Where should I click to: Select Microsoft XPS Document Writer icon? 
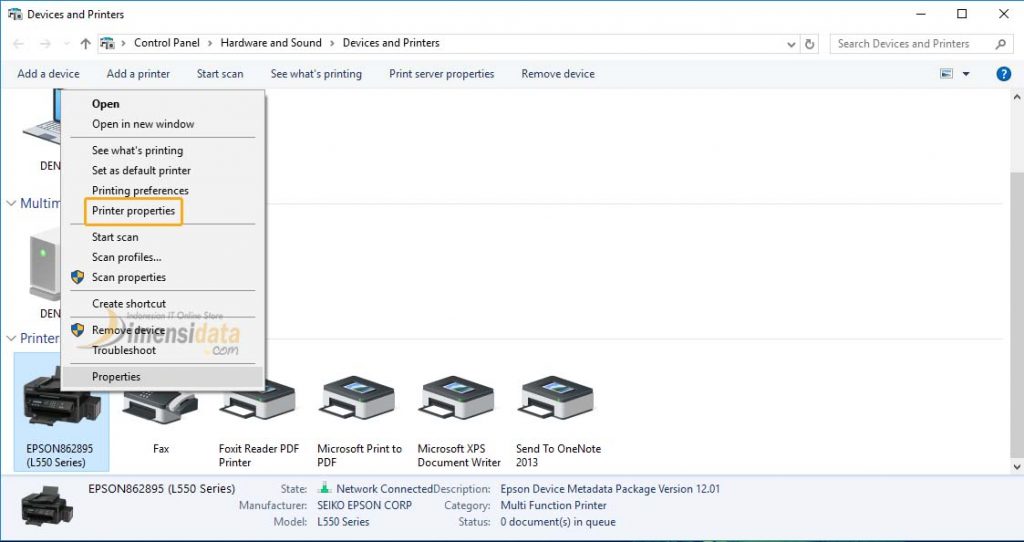458,398
